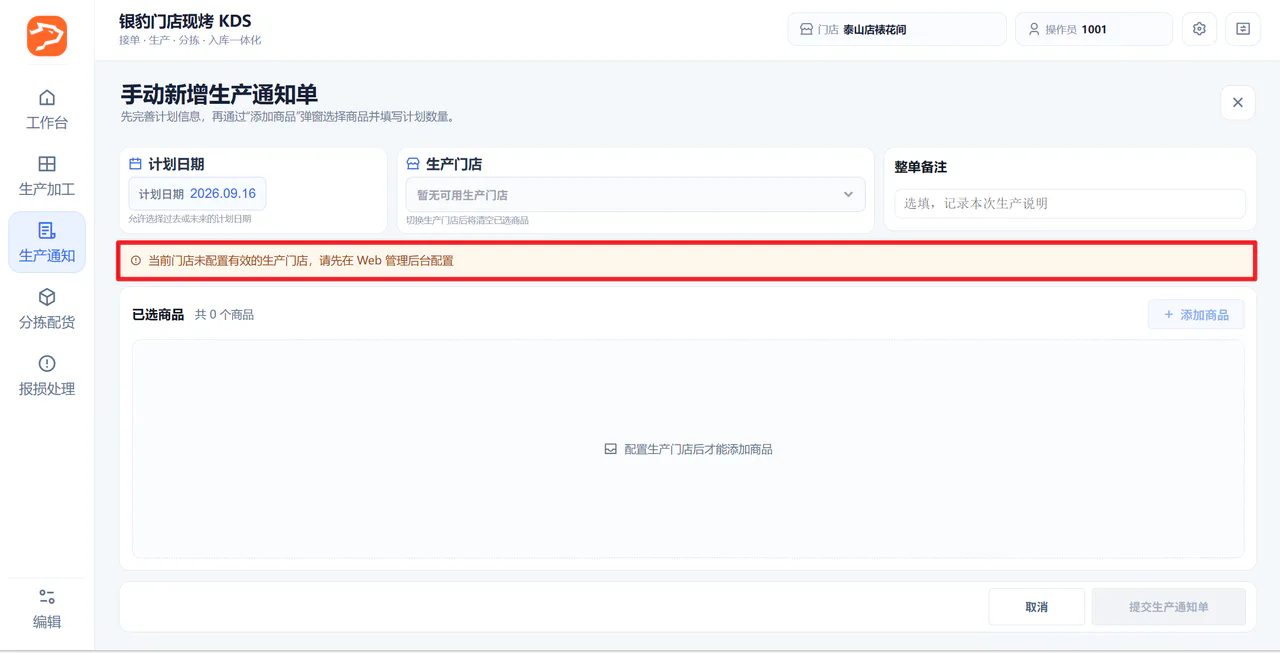
Task: Click the orange 银豹 leopard logo
Action: (47, 36)
